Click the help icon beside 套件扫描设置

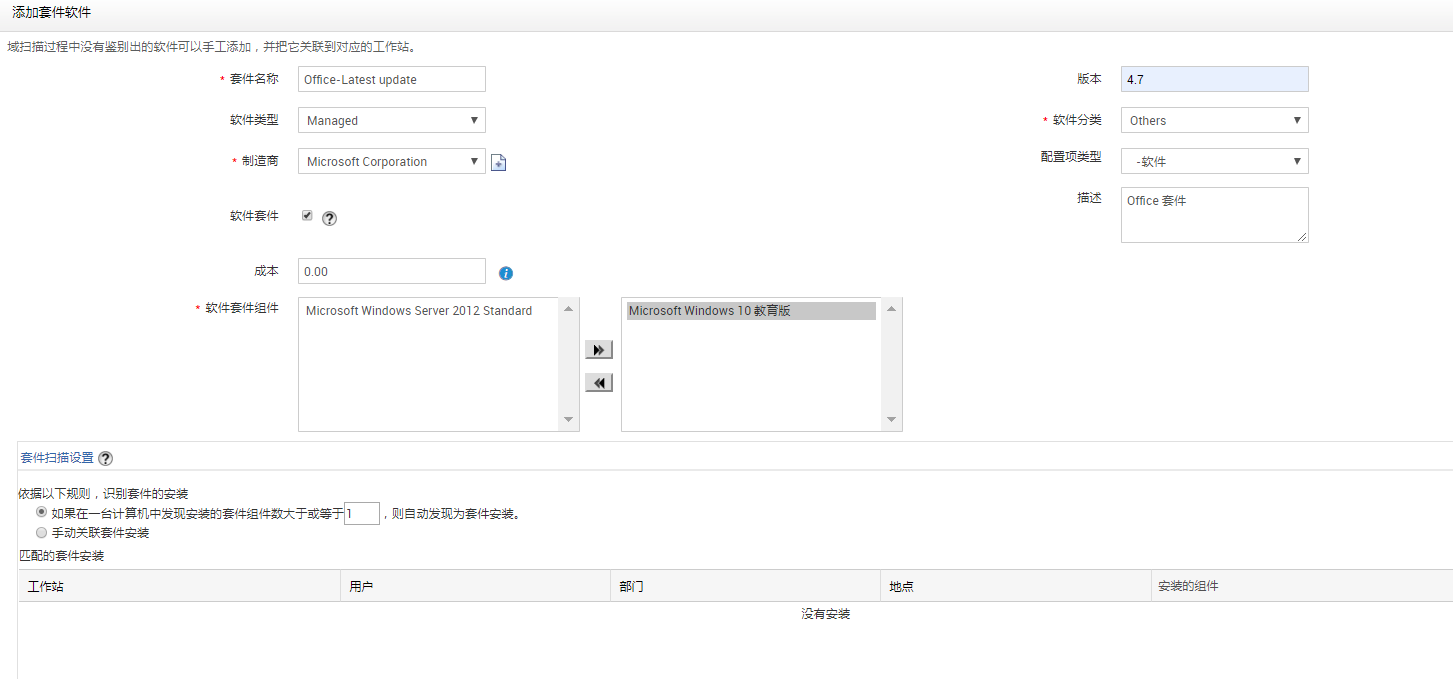105,458
